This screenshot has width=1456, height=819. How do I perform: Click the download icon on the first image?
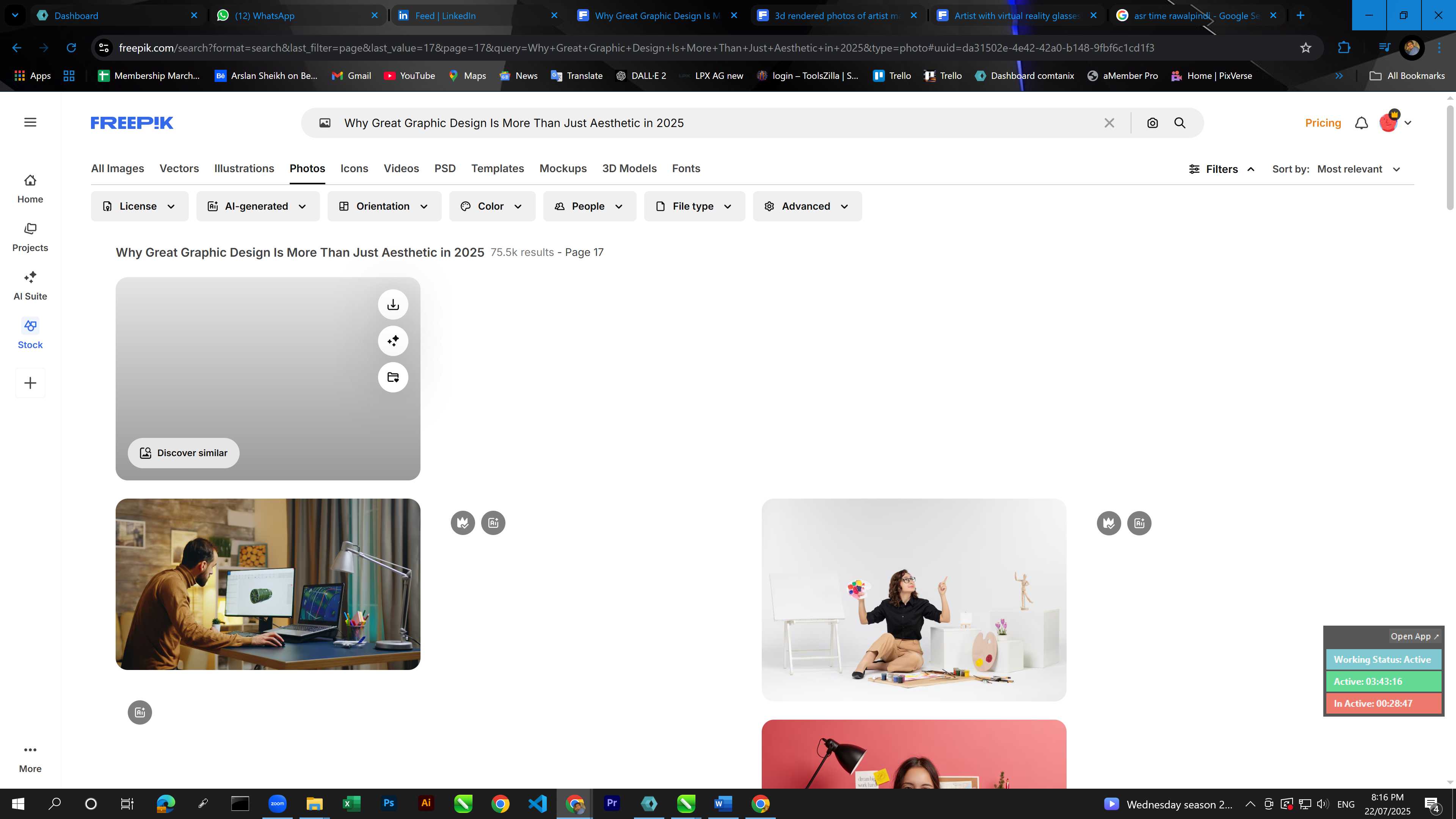pyautogui.click(x=393, y=304)
